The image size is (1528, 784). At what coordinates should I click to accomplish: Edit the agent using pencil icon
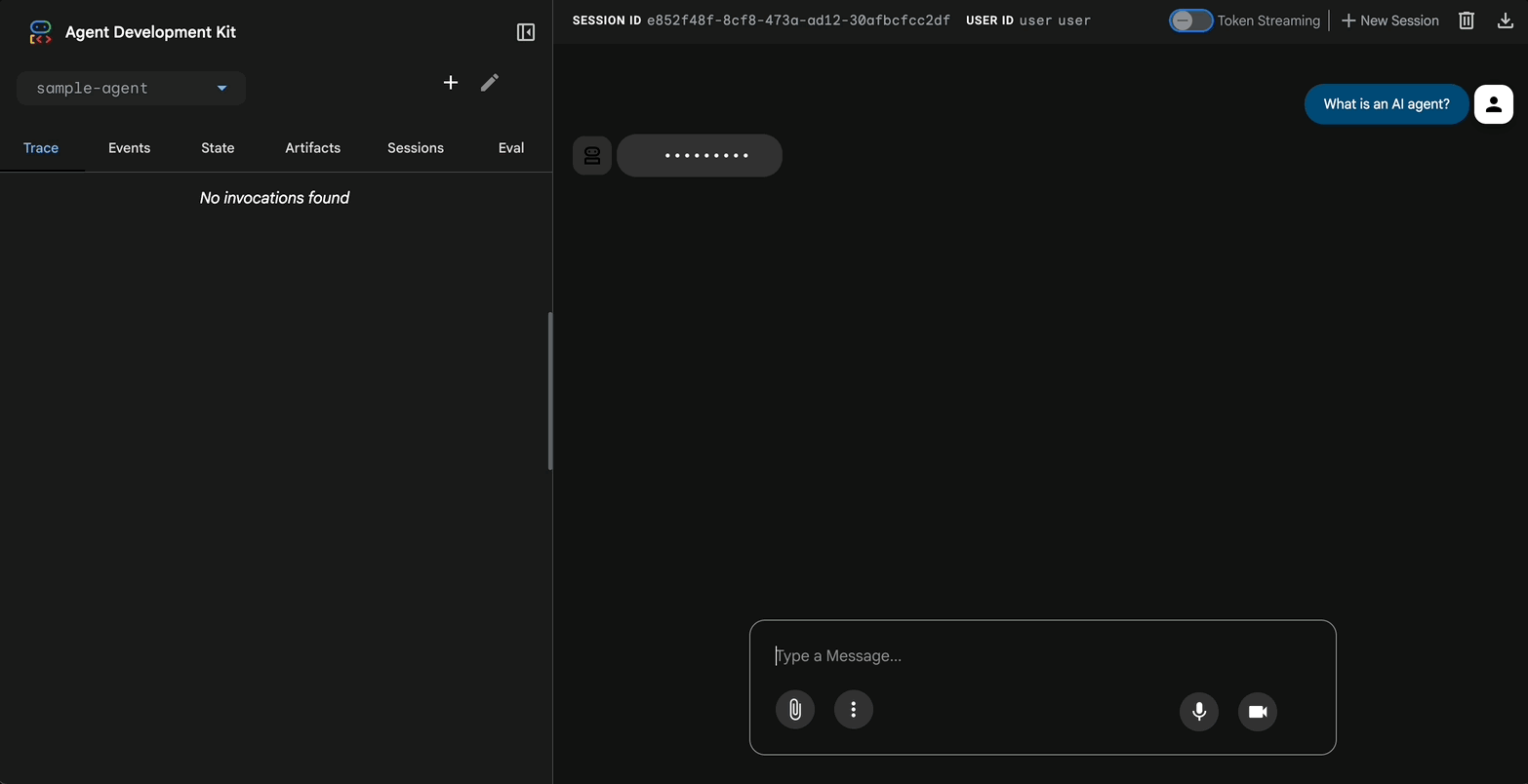tap(490, 83)
